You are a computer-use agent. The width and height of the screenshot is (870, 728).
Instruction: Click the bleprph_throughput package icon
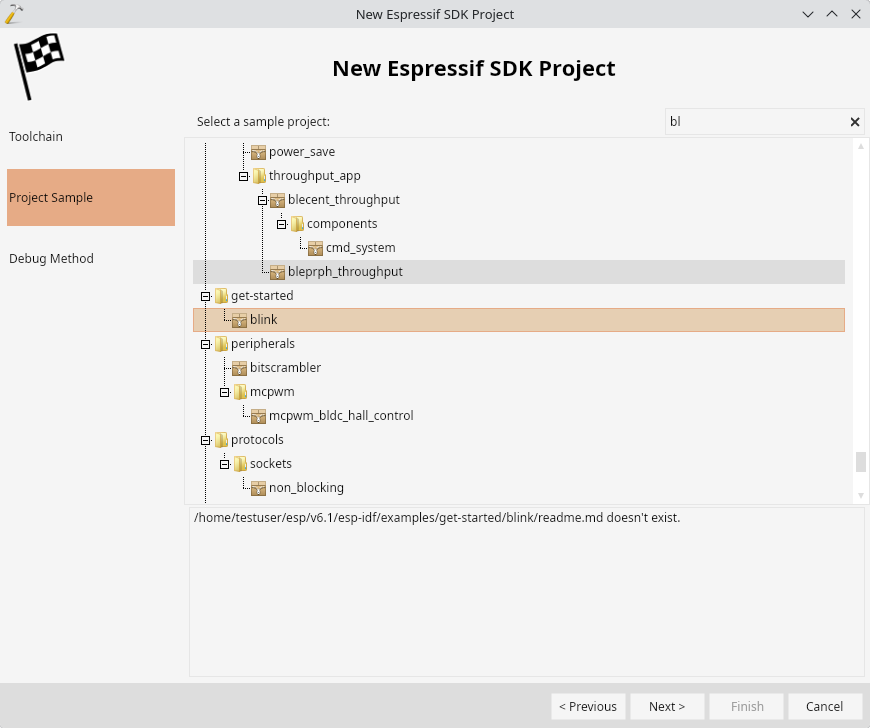[277, 272]
